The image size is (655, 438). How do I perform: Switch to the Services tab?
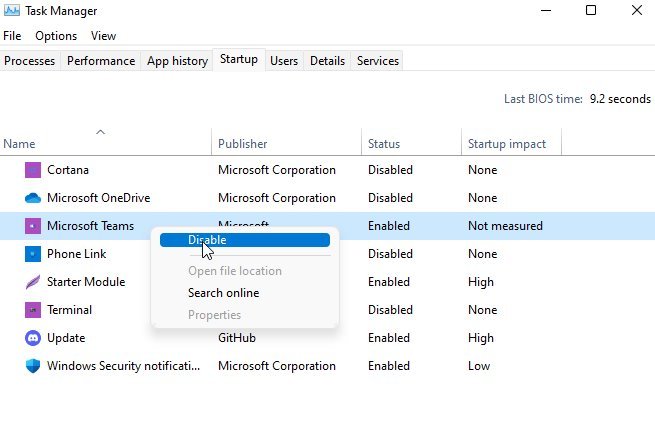pyautogui.click(x=378, y=61)
